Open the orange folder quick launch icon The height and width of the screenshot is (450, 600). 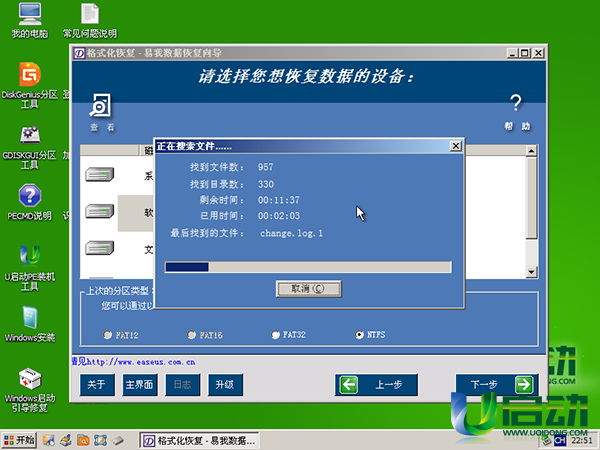click(x=83, y=440)
